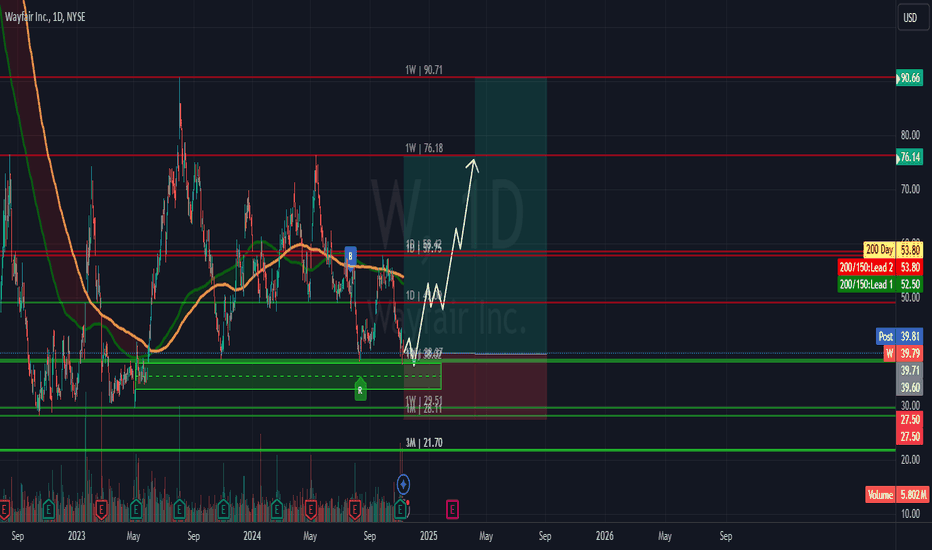
Task: Select the 76.14 green price label
Action: tap(909, 157)
